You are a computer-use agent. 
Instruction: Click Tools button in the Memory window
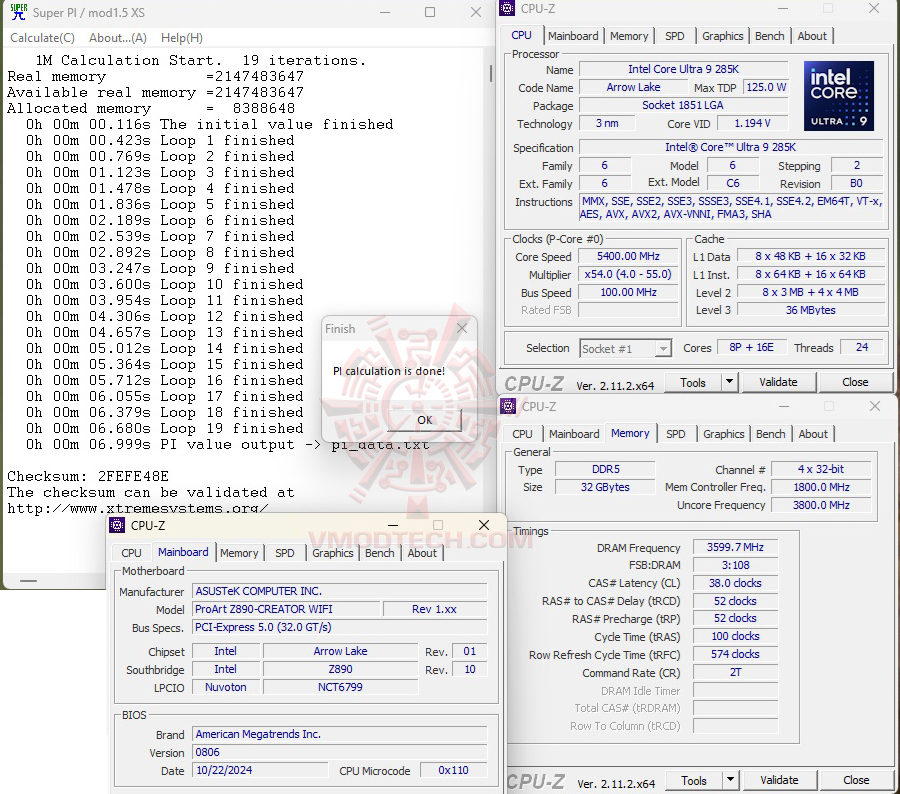pos(694,781)
